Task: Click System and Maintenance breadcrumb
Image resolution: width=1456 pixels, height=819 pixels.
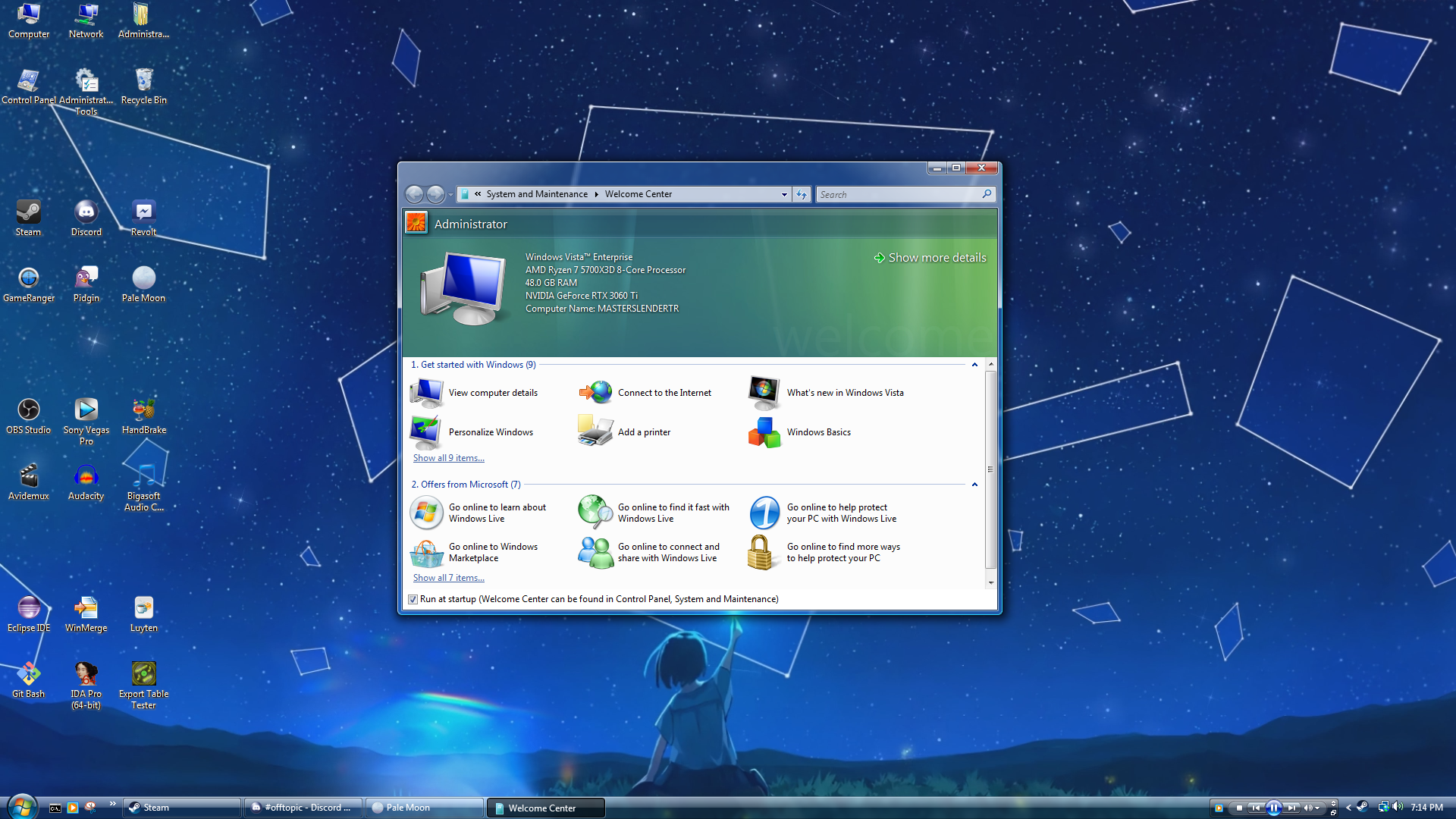Action: [x=537, y=194]
